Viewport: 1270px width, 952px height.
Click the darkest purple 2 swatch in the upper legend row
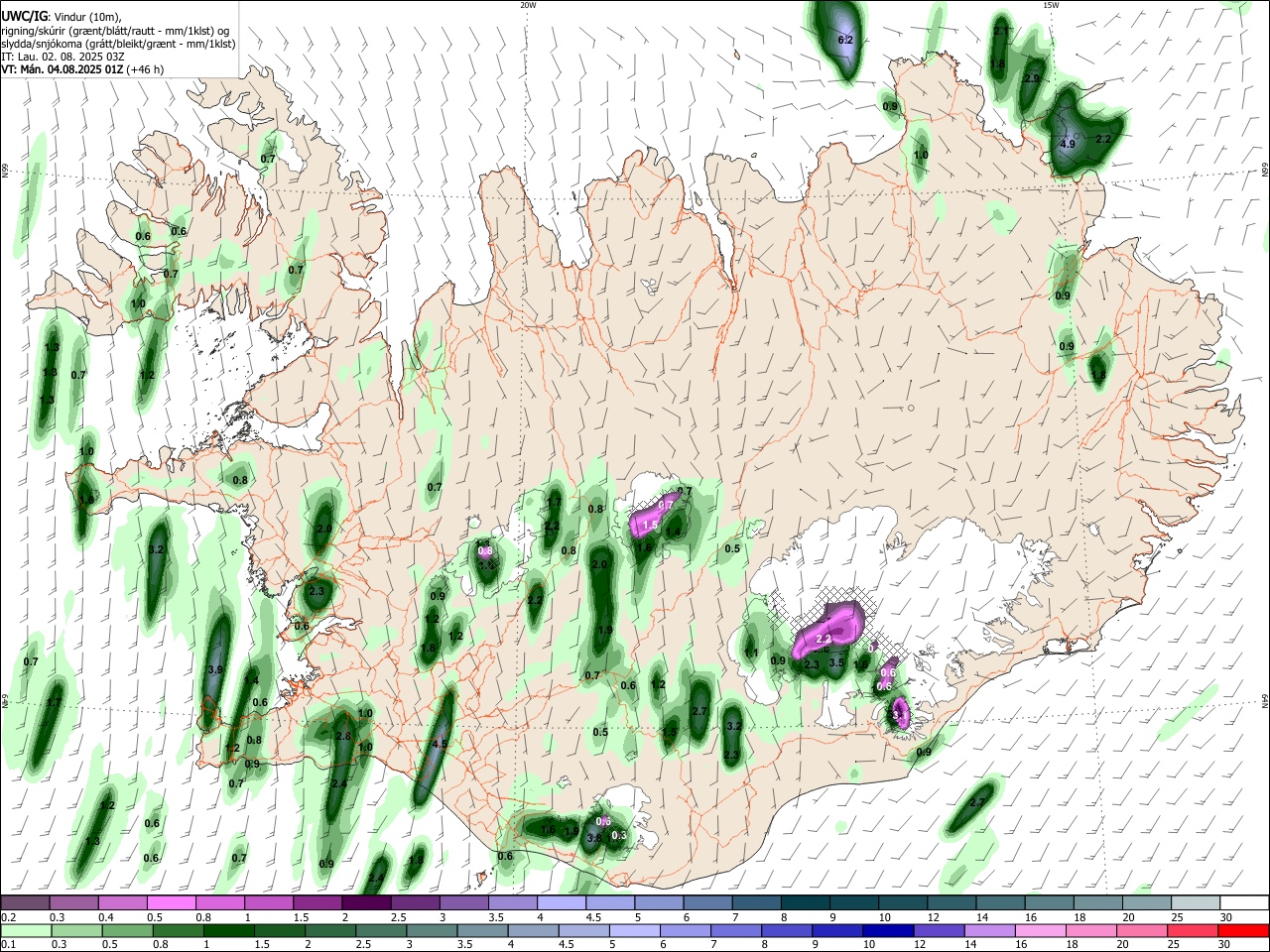click(x=366, y=902)
